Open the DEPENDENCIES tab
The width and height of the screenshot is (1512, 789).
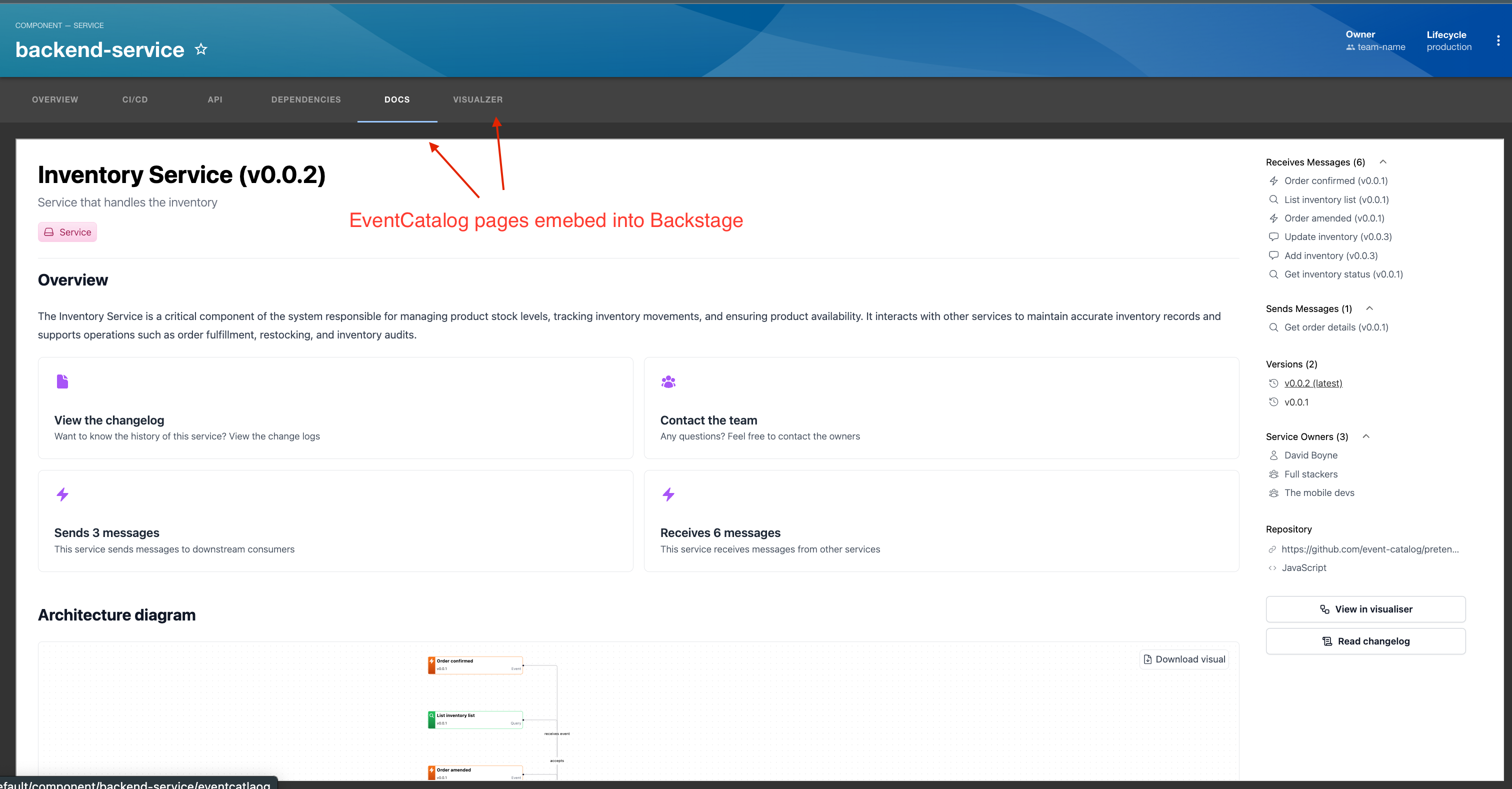pyautogui.click(x=306, y=100)
